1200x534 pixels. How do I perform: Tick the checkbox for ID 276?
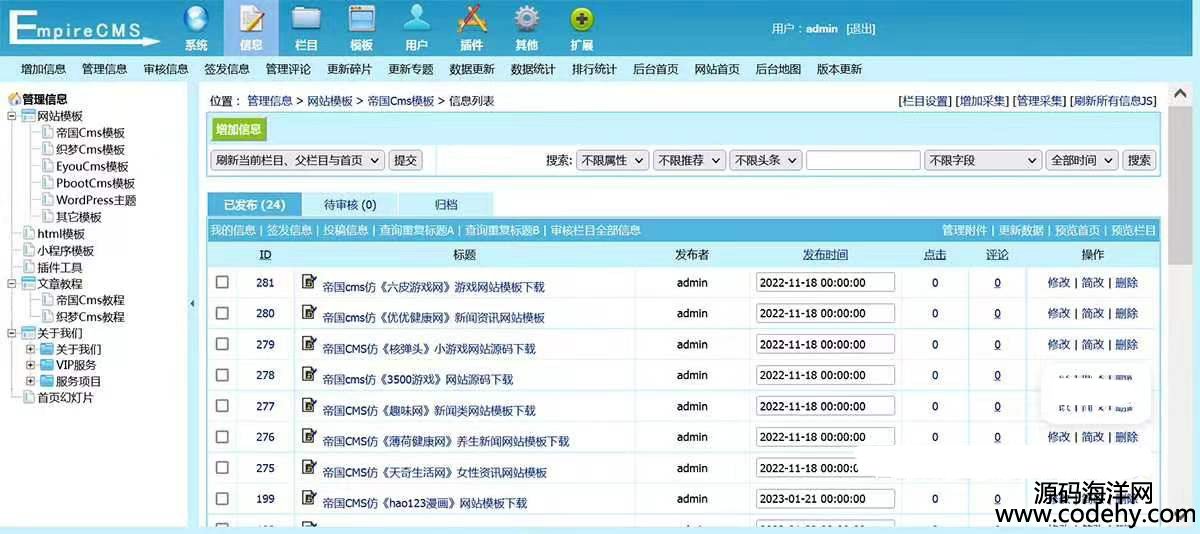coord(222,437)
